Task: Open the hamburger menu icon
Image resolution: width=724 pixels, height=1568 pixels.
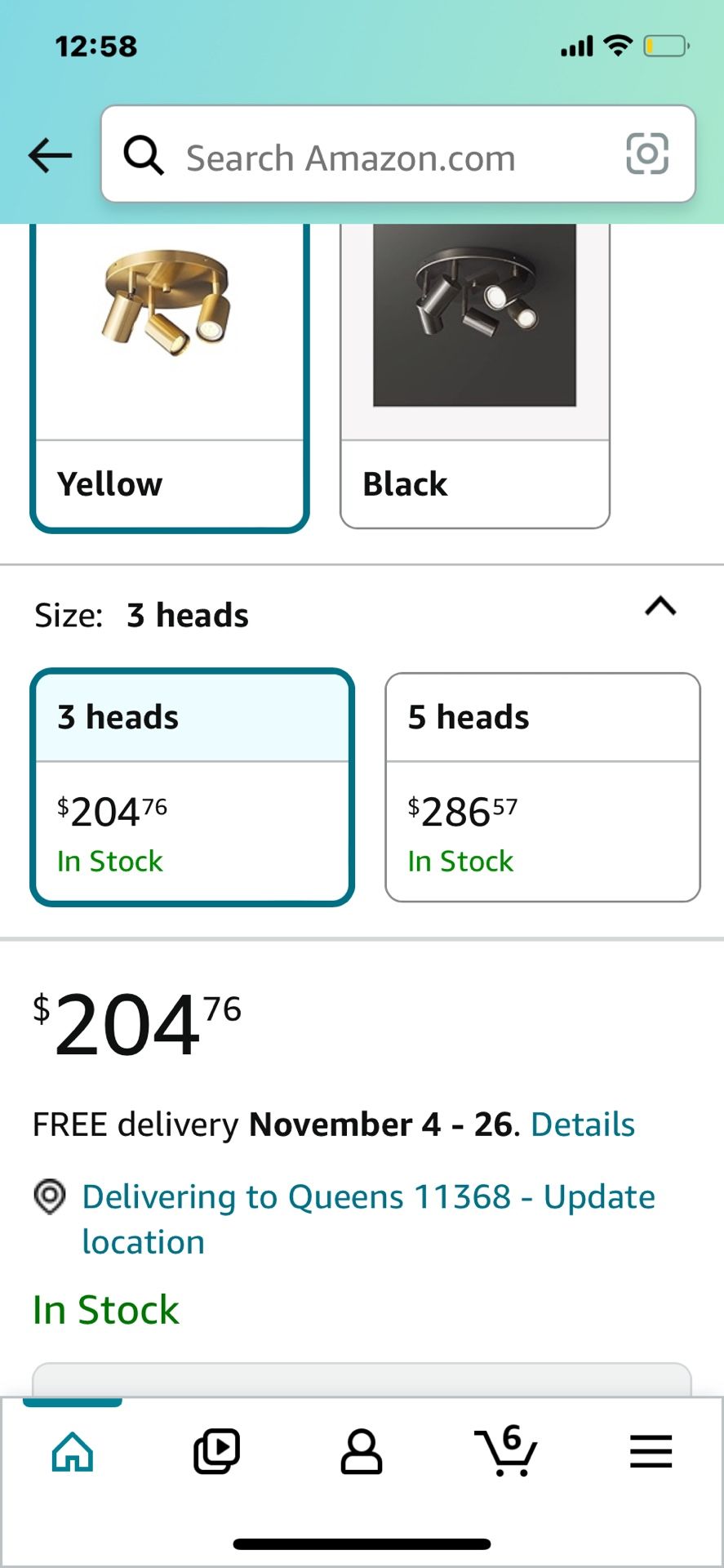Action: (651, 1451)
